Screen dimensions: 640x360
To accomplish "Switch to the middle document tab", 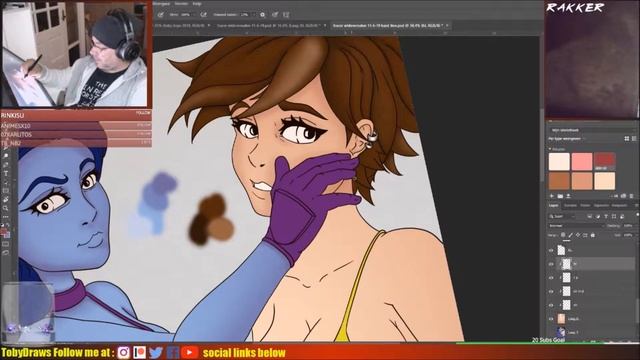I will point(269,25).
